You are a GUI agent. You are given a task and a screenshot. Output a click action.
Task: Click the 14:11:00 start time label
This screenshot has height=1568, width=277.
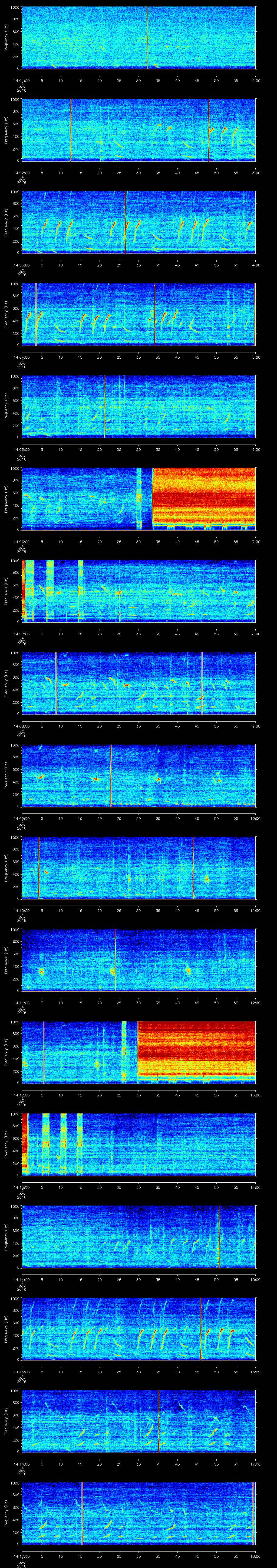coord(21,1003)
